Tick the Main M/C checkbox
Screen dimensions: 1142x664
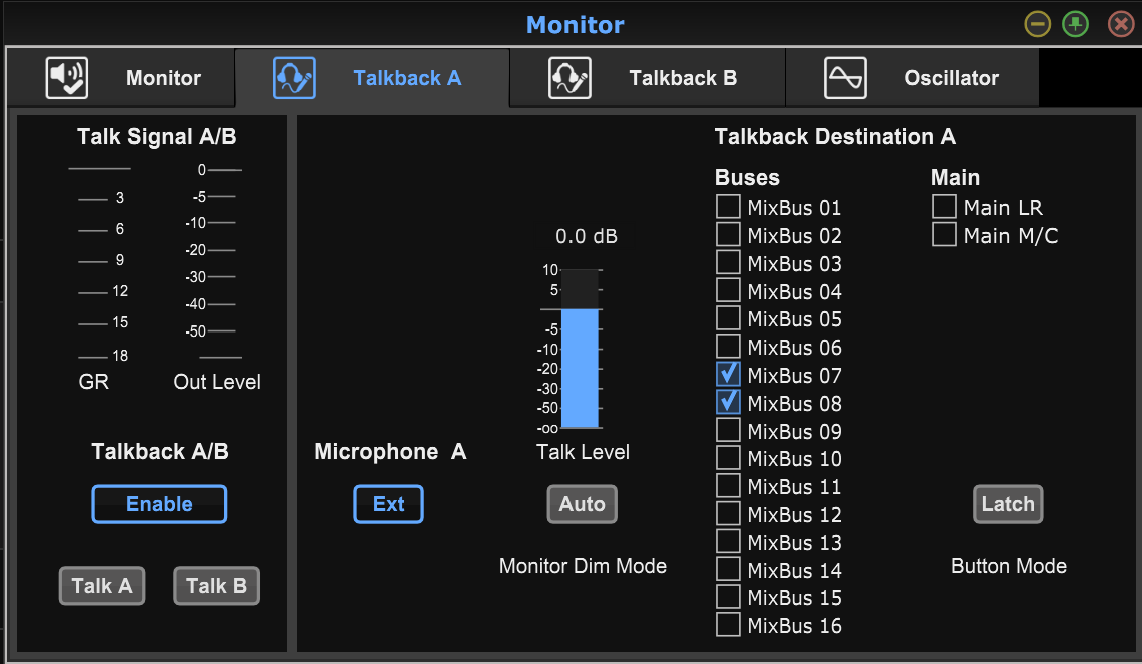[944, 235]
